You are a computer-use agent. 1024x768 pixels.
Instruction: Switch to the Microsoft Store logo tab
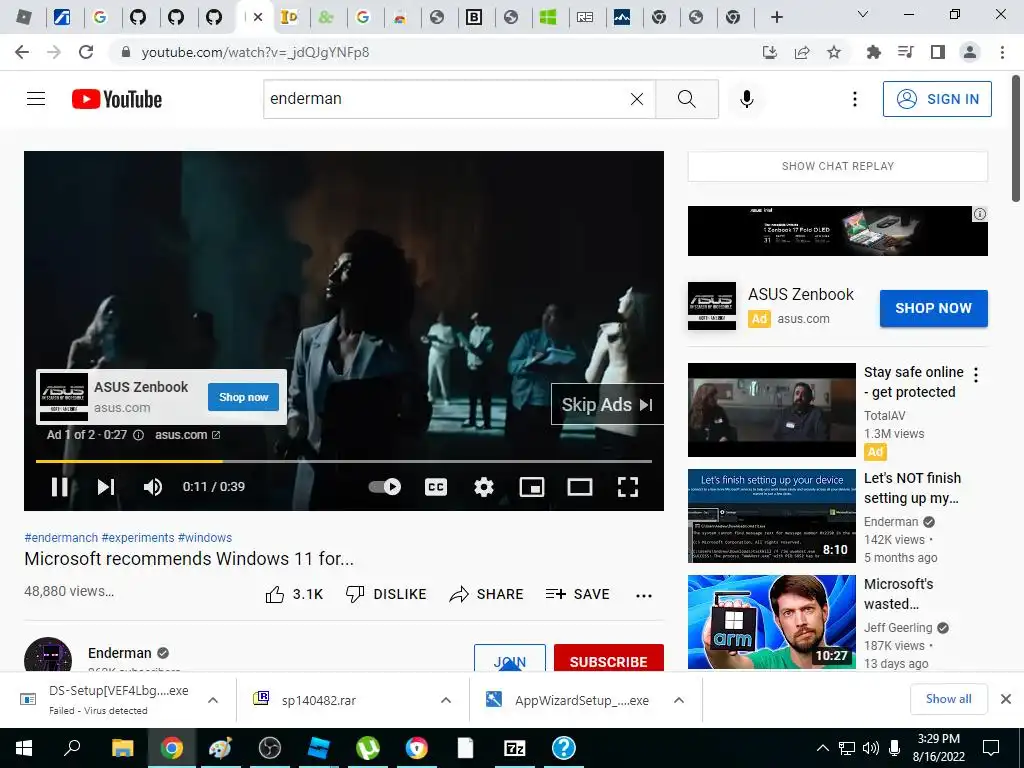548,17
